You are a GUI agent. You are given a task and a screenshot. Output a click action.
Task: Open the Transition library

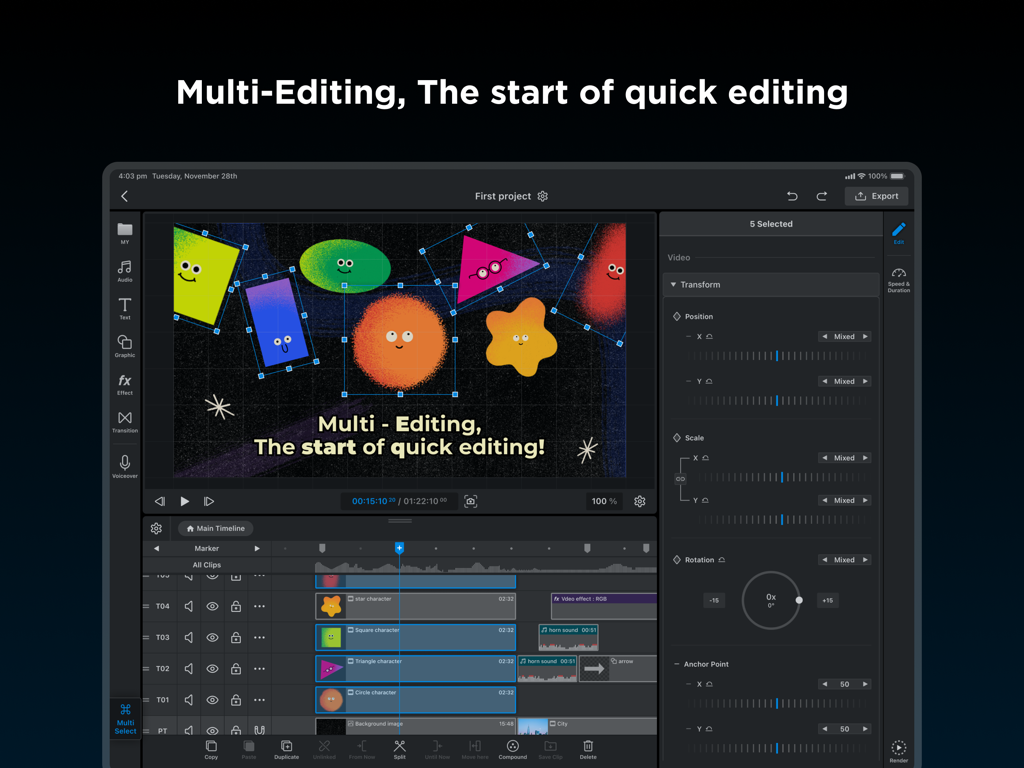124,422
